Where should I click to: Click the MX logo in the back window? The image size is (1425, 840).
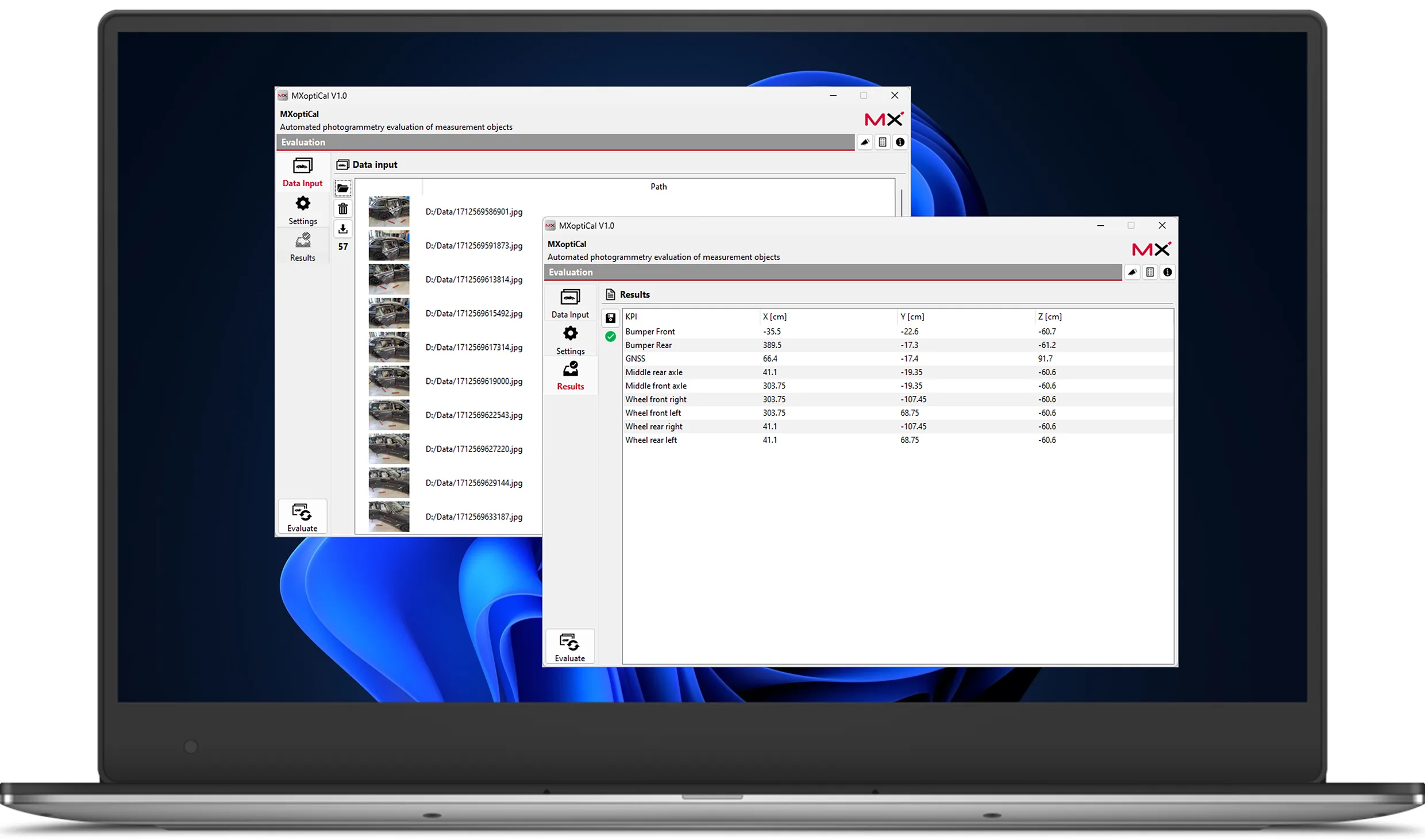884,119
